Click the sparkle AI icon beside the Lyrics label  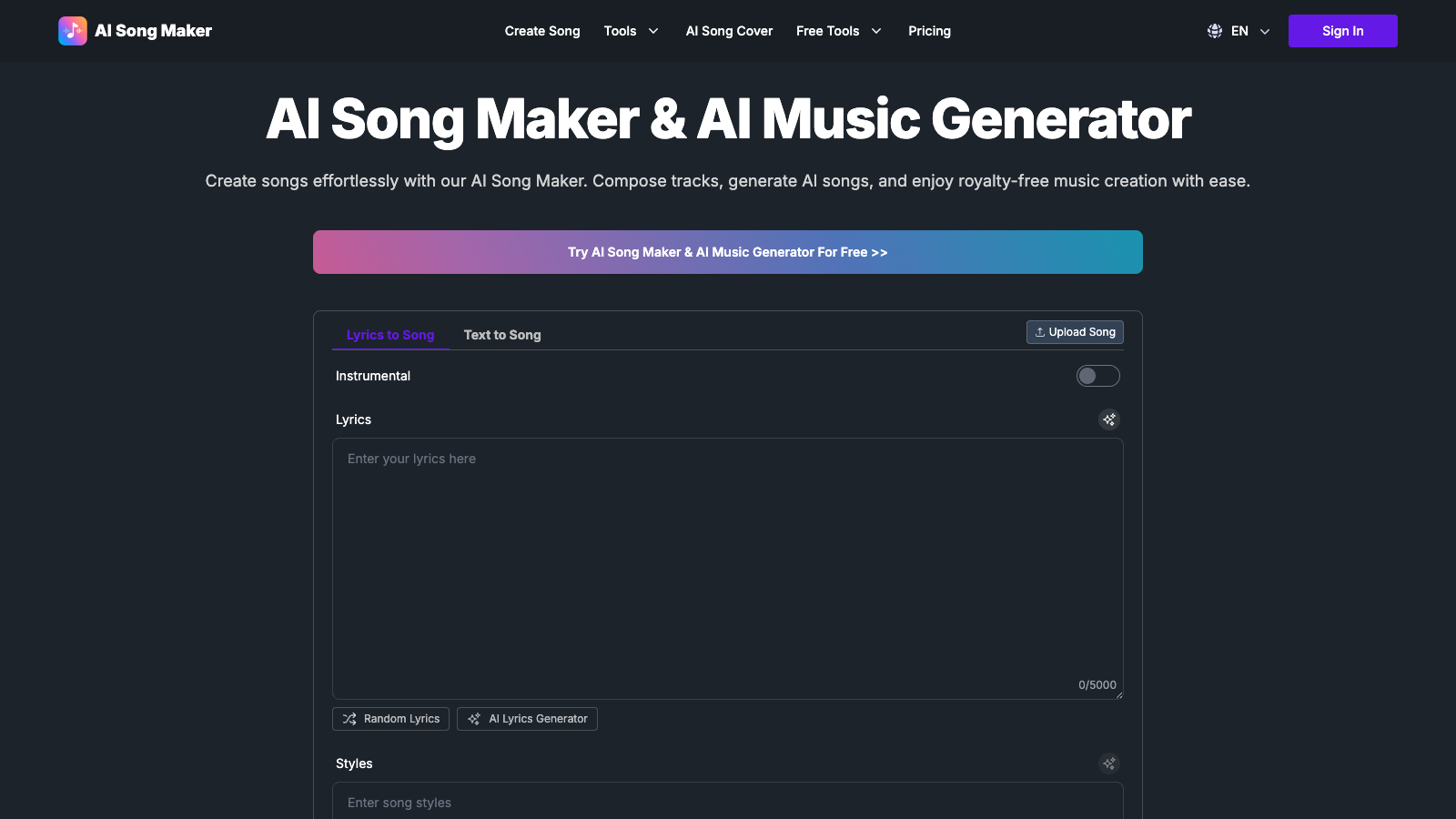coord(1109,420)
